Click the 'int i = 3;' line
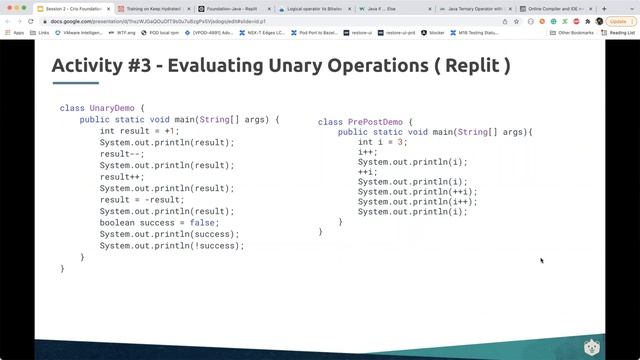Image resolution: width=640 pixels, height=360 pixels. tap(382, 142)
